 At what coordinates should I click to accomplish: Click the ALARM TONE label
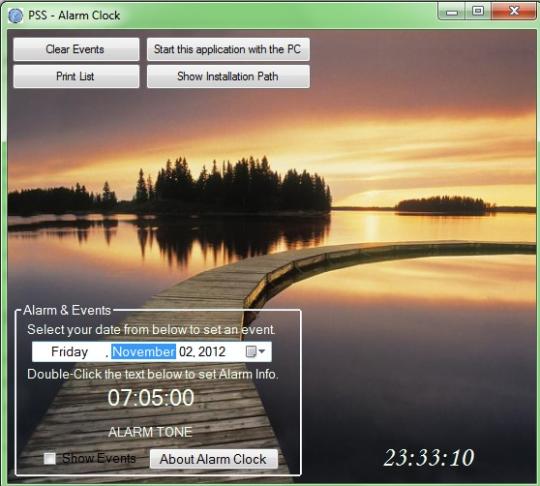[x=150, y=432]
